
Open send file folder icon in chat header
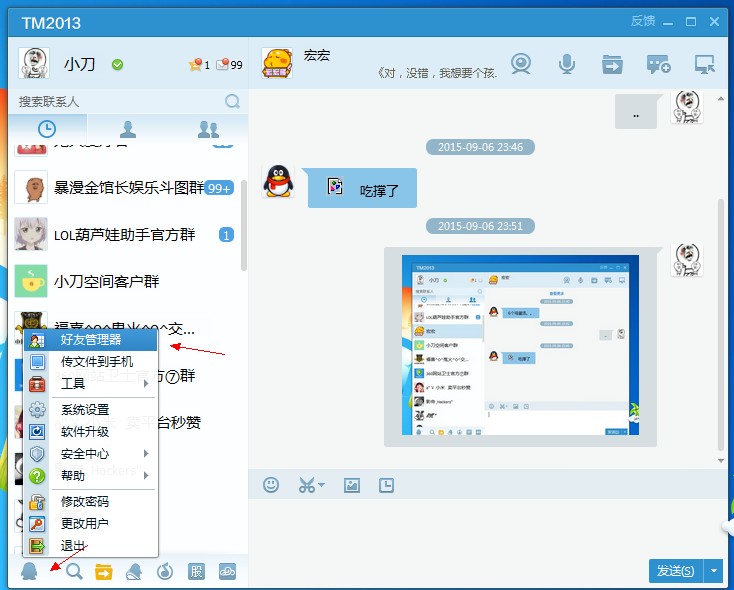[612, 64]
